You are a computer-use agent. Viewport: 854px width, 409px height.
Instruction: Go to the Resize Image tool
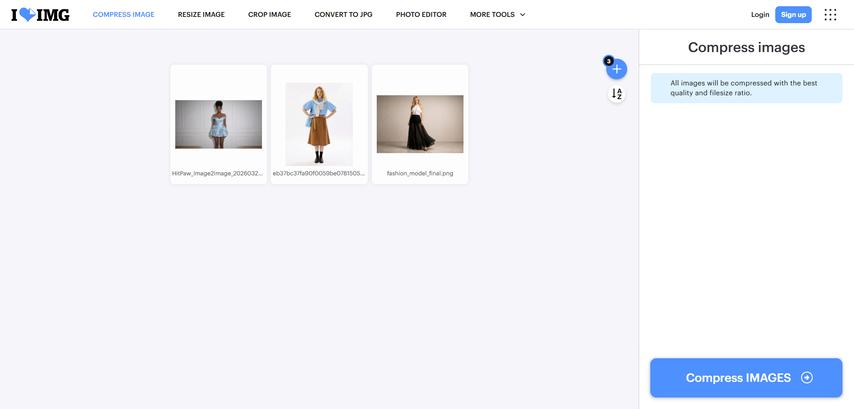[201, 15]
